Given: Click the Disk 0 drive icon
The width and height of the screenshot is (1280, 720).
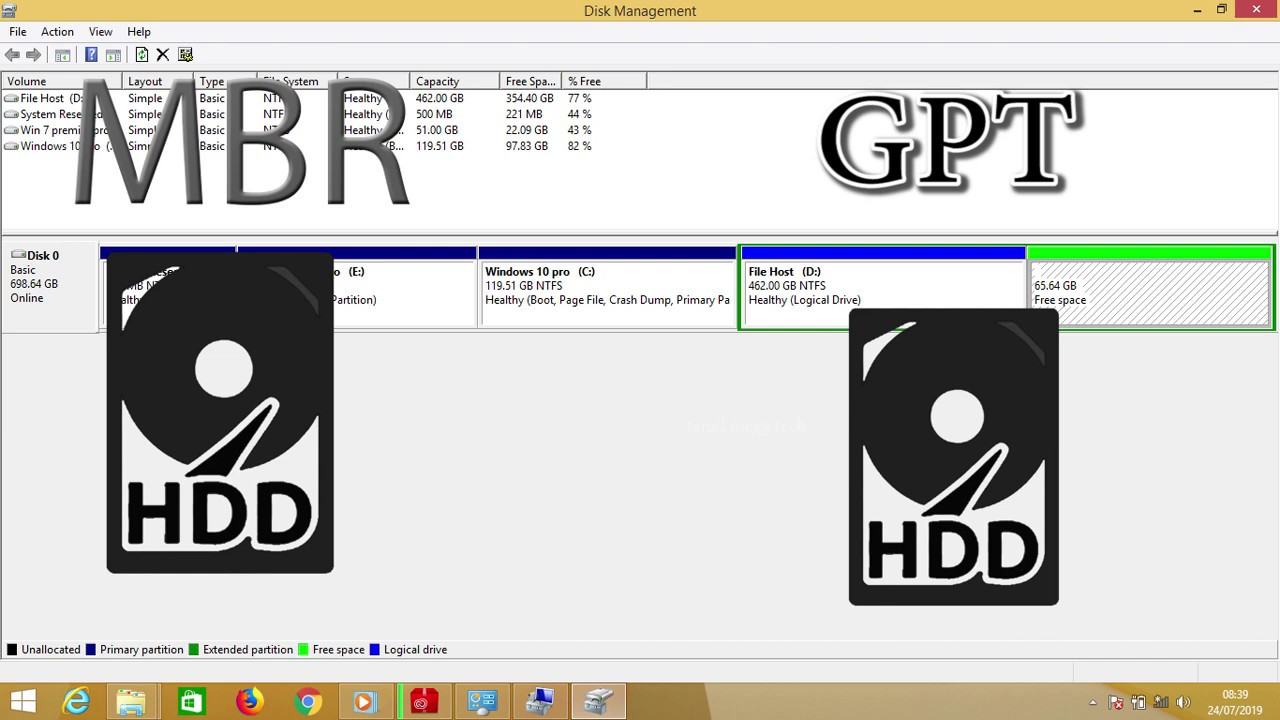Looking at the screenshot, I should coord(17,255).
